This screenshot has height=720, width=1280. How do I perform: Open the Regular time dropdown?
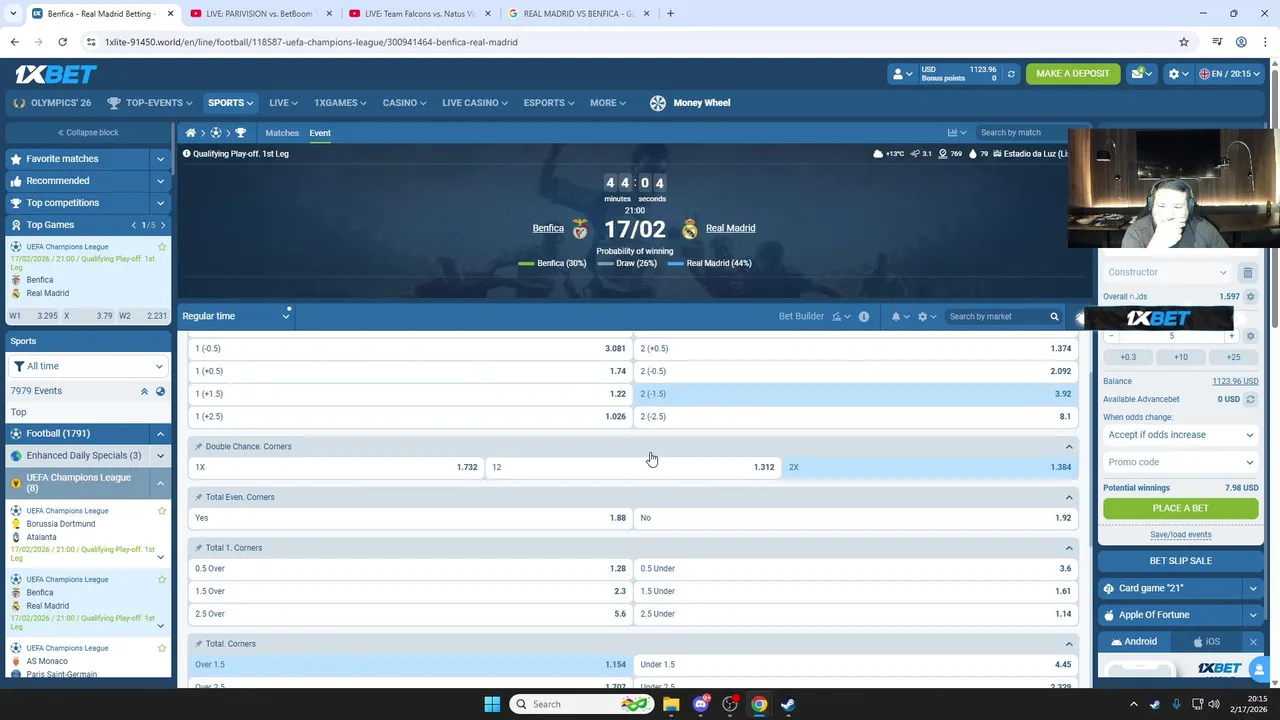point(236,316)
